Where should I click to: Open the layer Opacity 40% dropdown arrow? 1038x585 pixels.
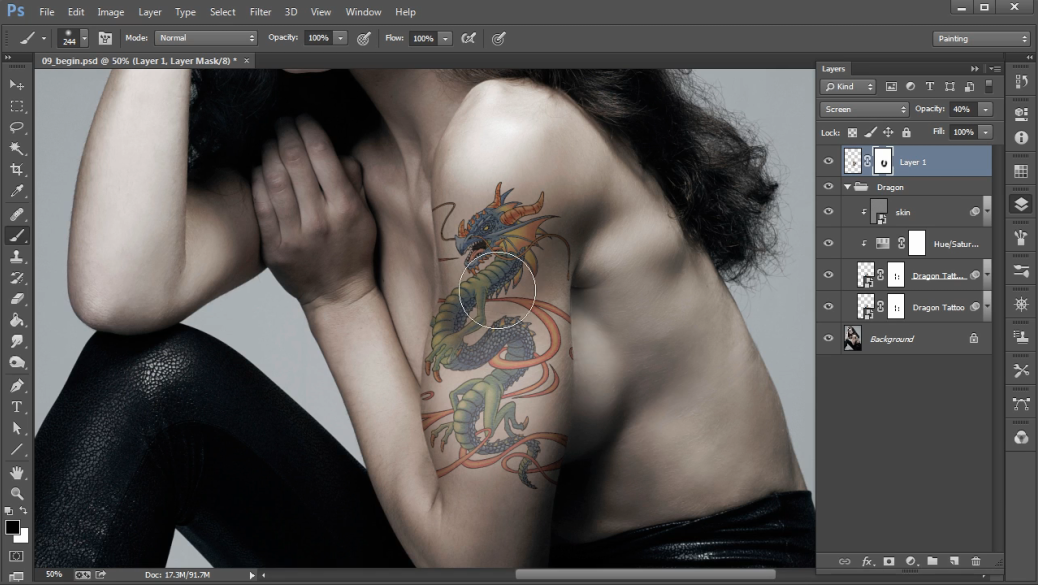(986, 109)
